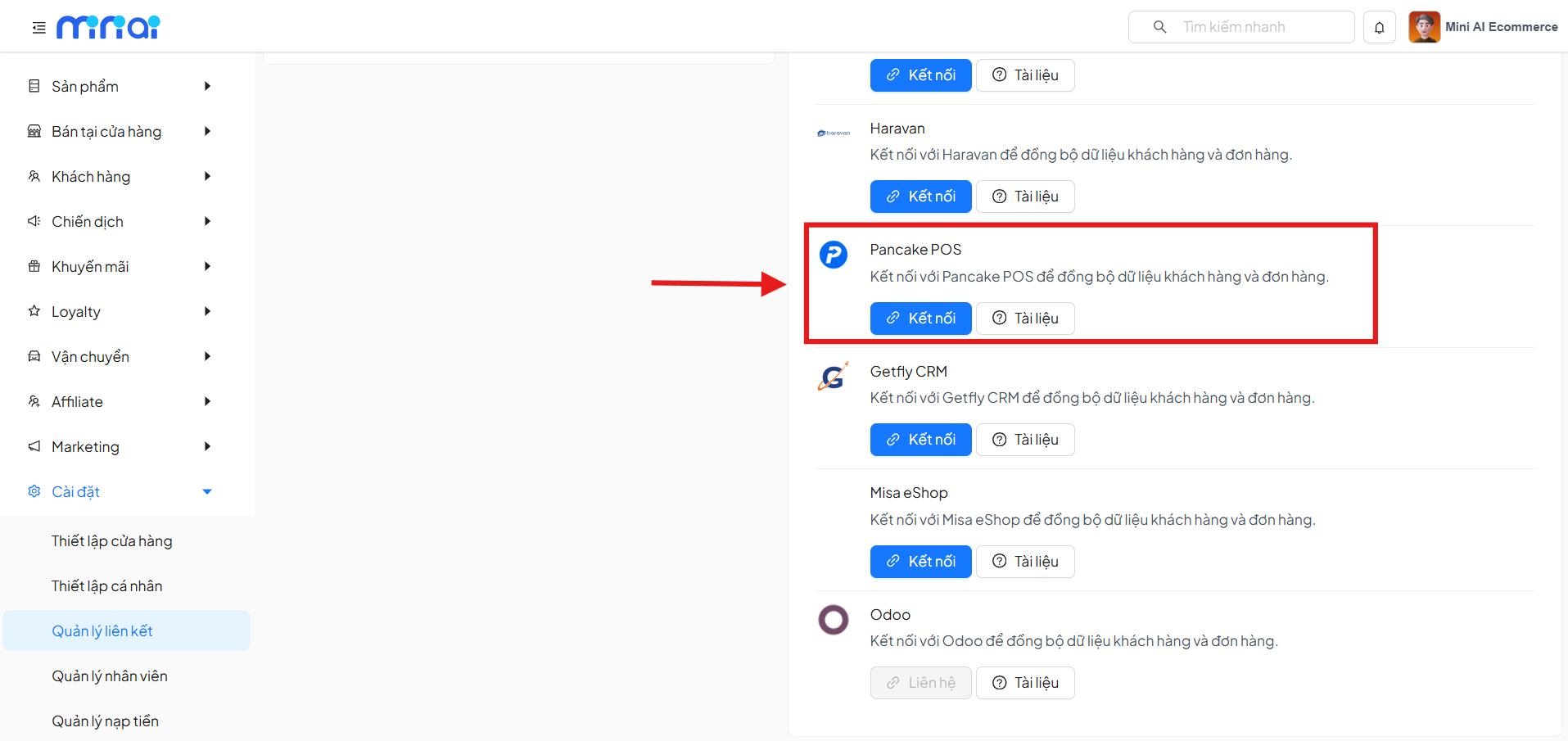Click Kết nối for Pancake POS
This screenshot has width=1568, height=741.
pyautogui.click(x=920, y=318)
